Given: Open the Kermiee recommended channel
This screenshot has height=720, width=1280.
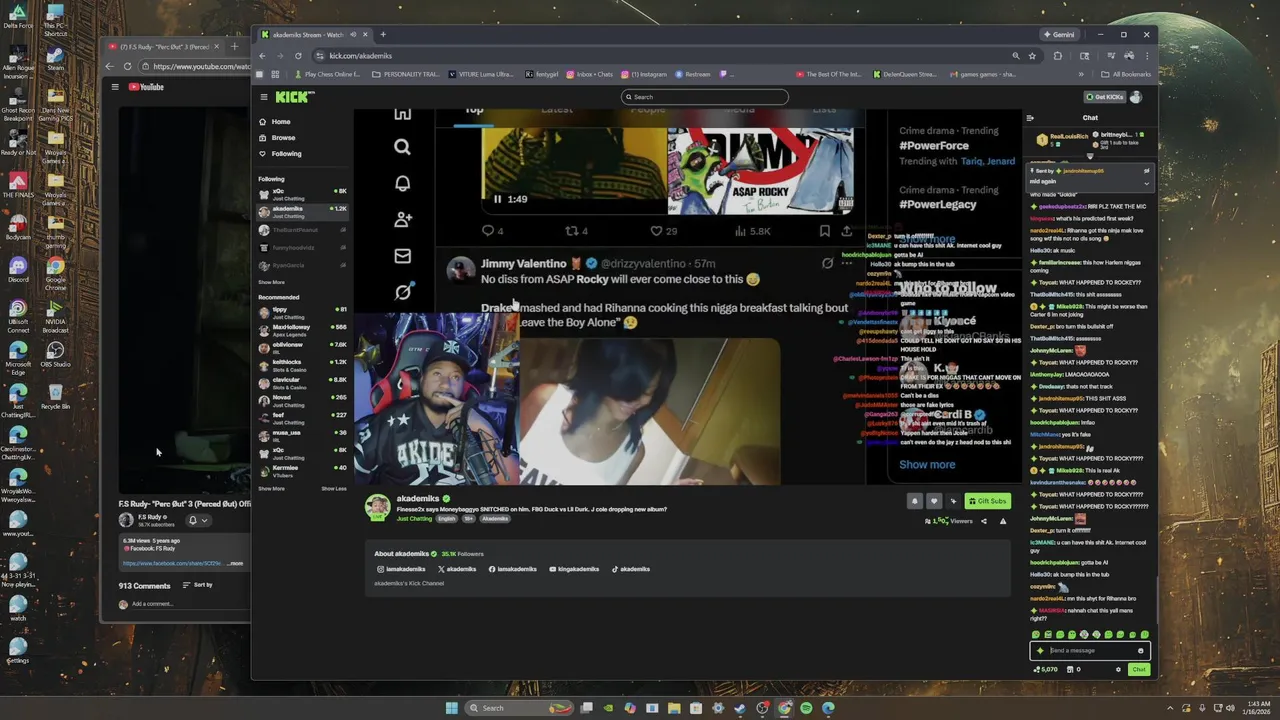Looking at the screenshot, I should [302, 470].
